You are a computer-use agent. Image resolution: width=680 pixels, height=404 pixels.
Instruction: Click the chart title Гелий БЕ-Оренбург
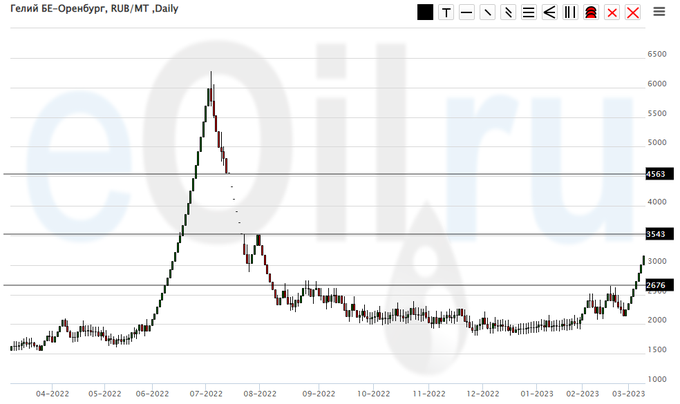[58, 9]
